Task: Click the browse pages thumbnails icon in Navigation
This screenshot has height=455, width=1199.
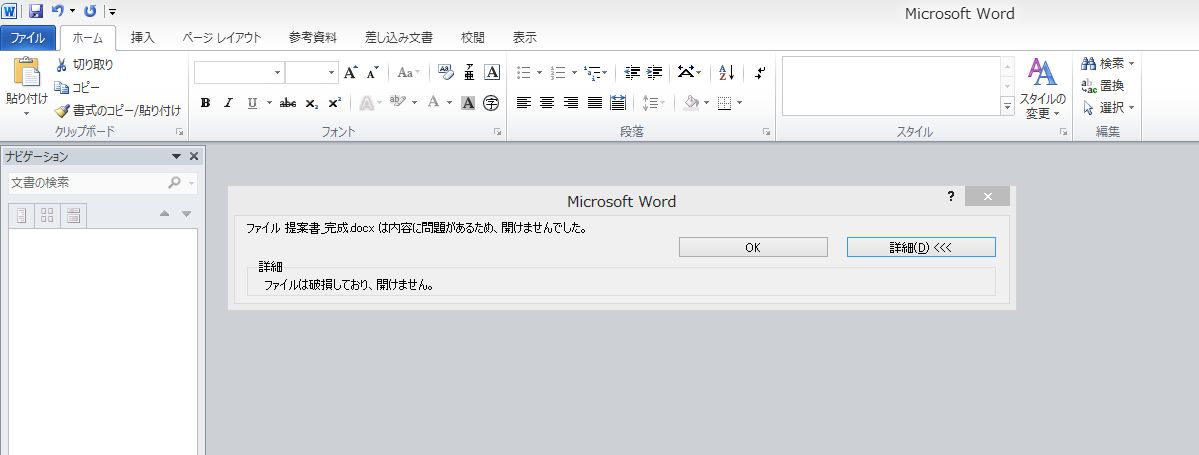Action: pyautogui.click(x=47, y=216)
